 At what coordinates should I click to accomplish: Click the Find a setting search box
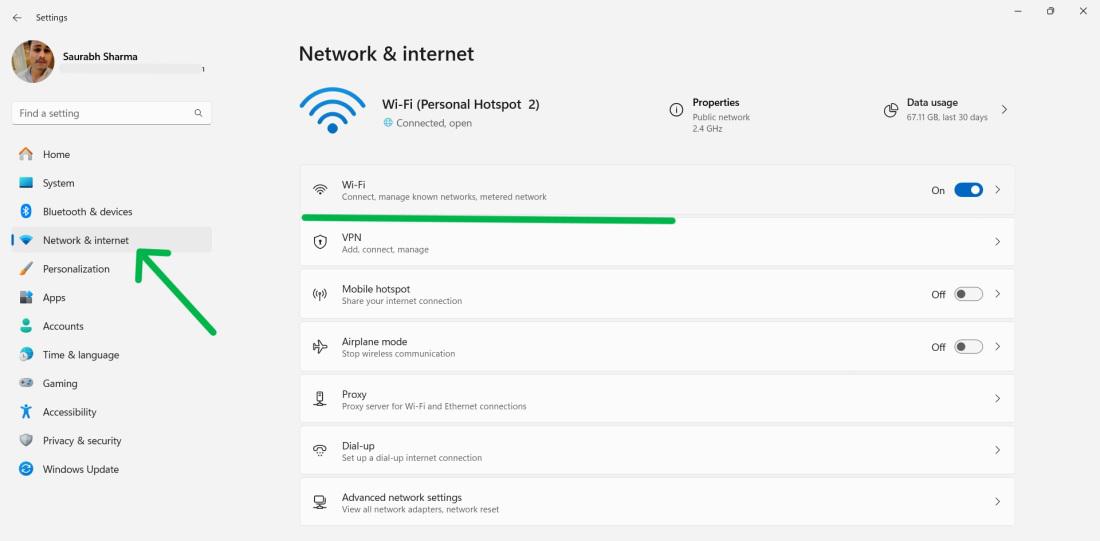coord(105,113)
